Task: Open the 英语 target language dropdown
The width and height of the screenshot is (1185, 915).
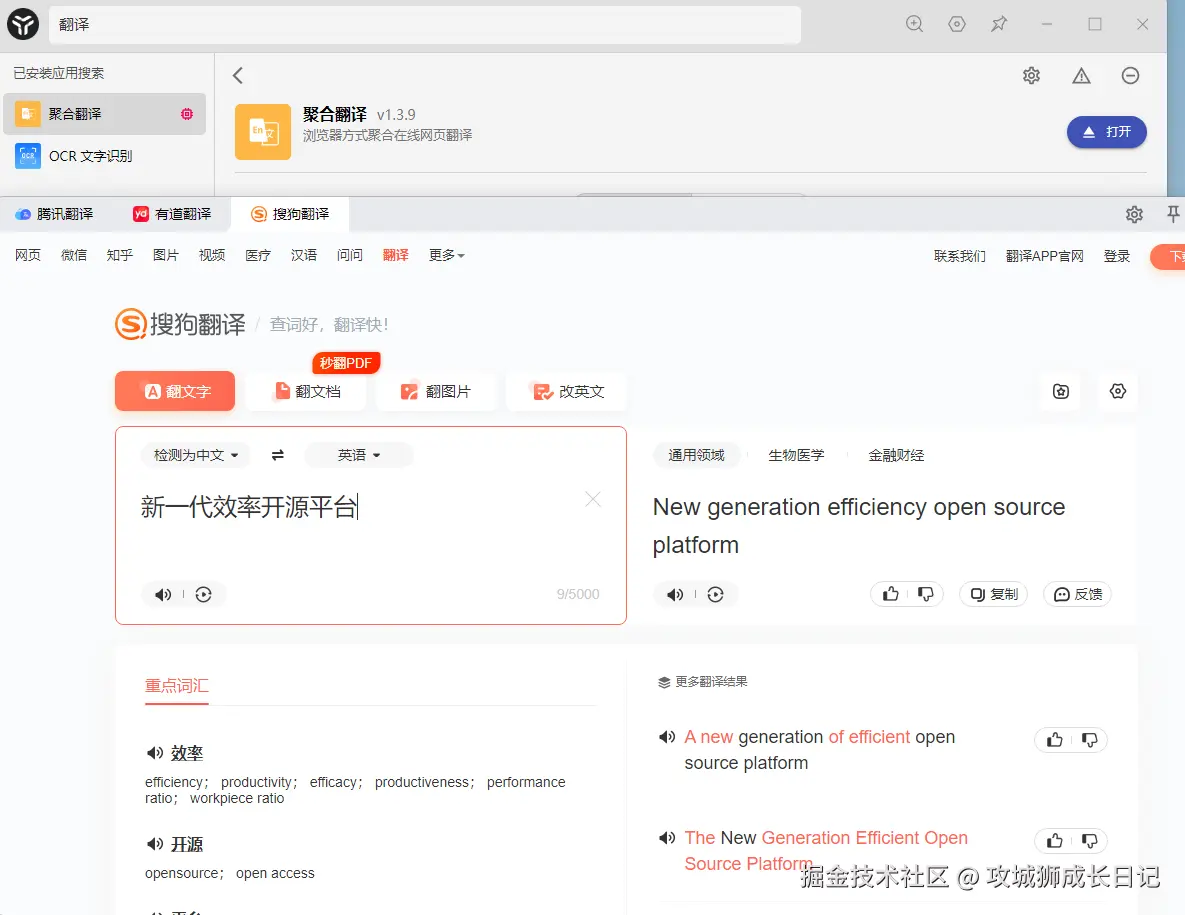Action: coord(358,455)
